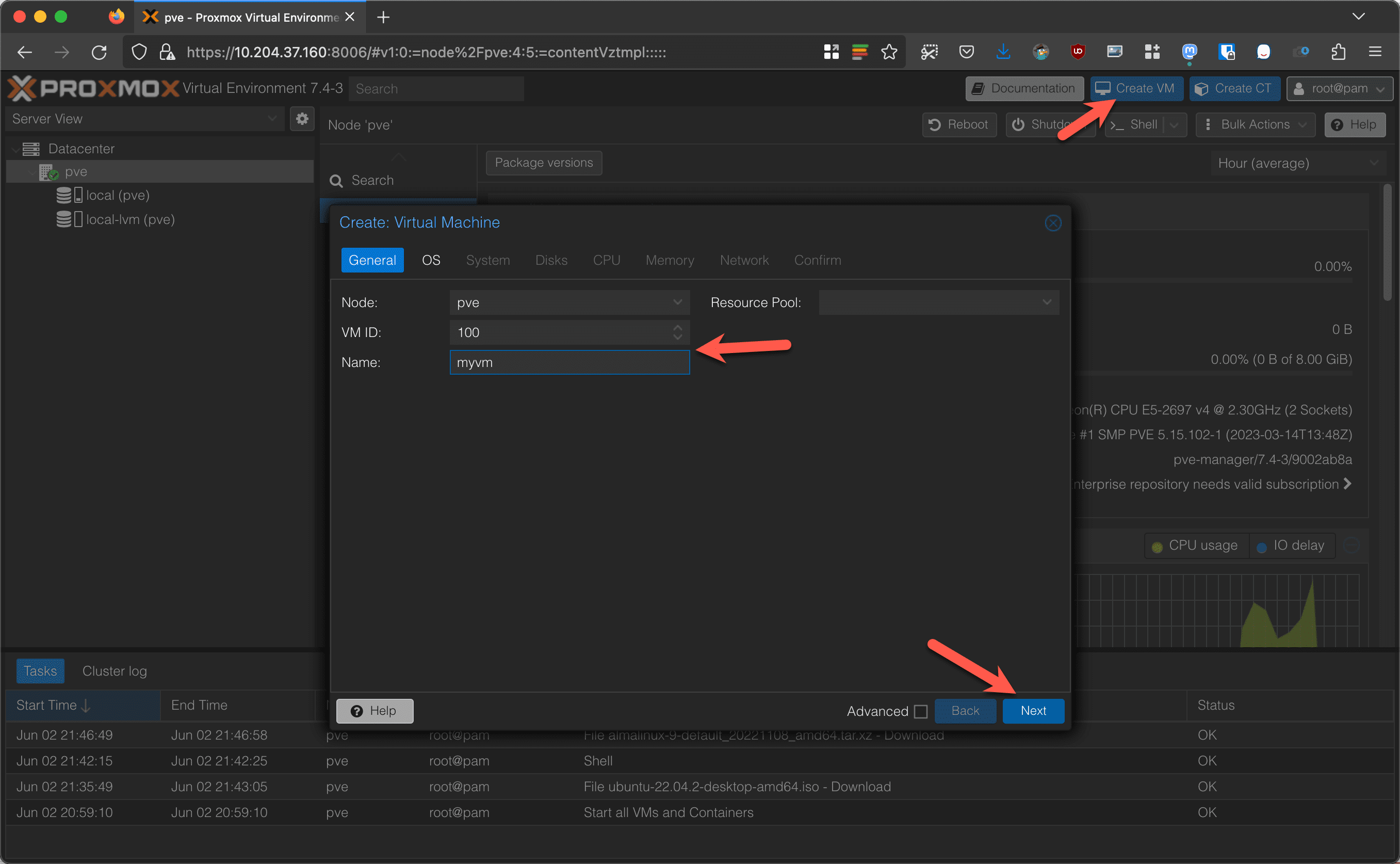Select the ubuntu-22.04.2 ISO download task row
1400x864 pixels.
click(699, 787)
